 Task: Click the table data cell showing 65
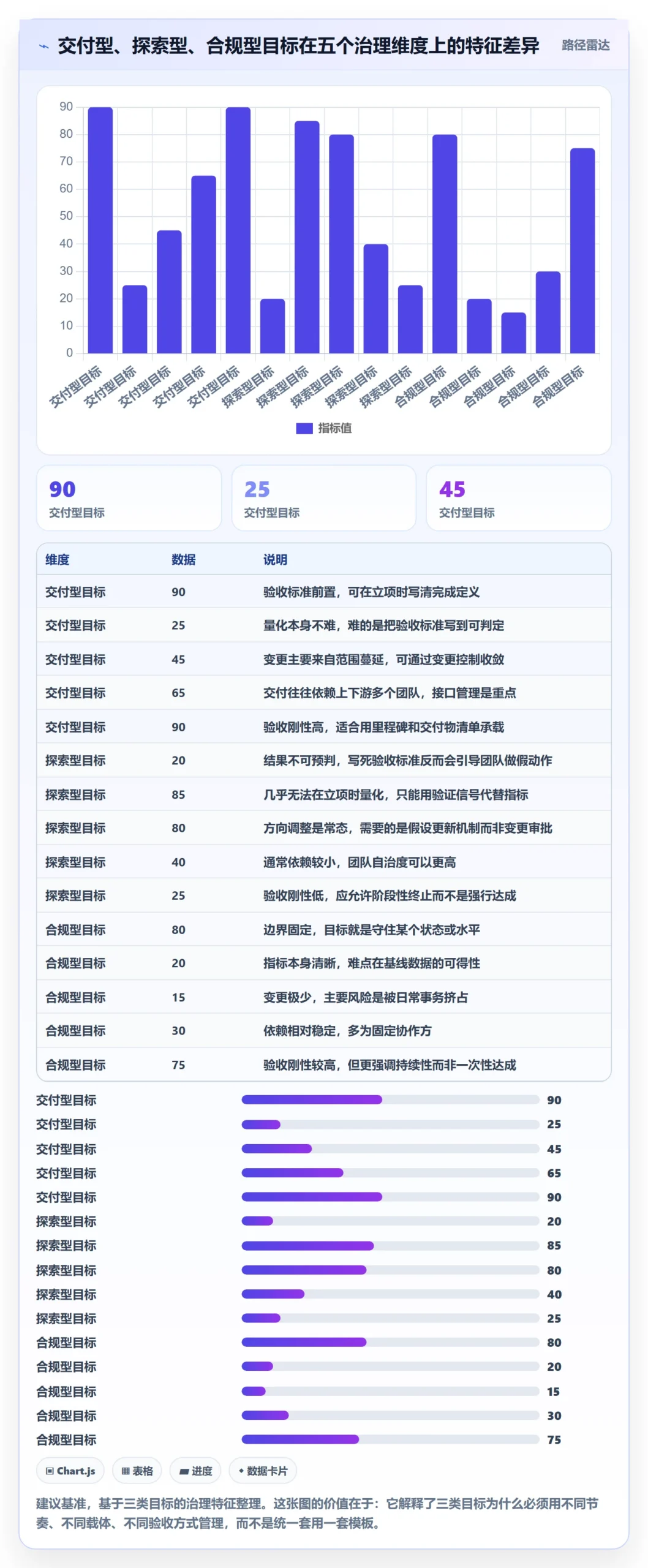178,693
